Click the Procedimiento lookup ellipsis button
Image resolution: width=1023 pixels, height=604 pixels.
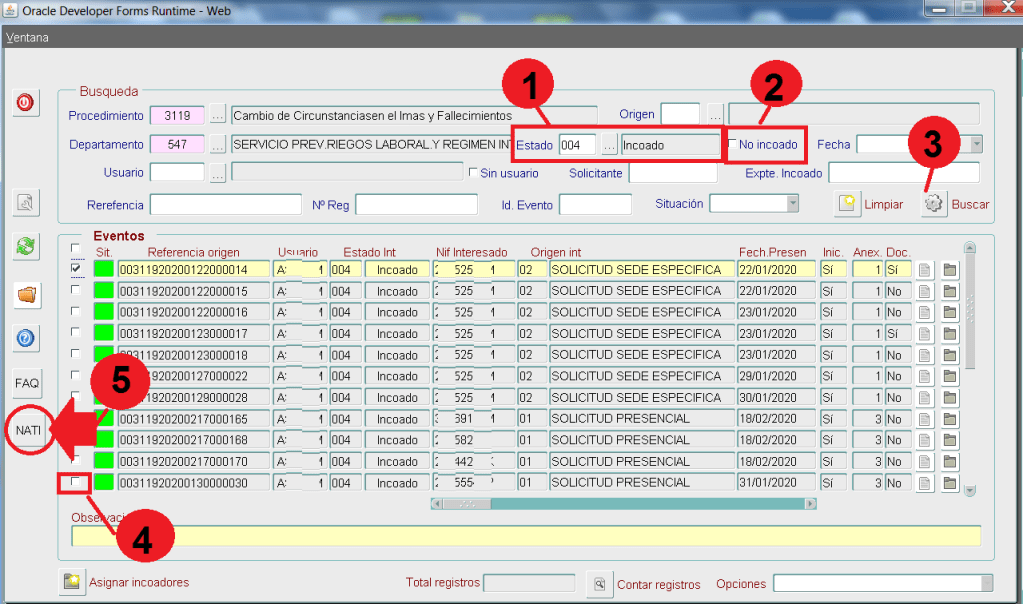tap(217, 115)
